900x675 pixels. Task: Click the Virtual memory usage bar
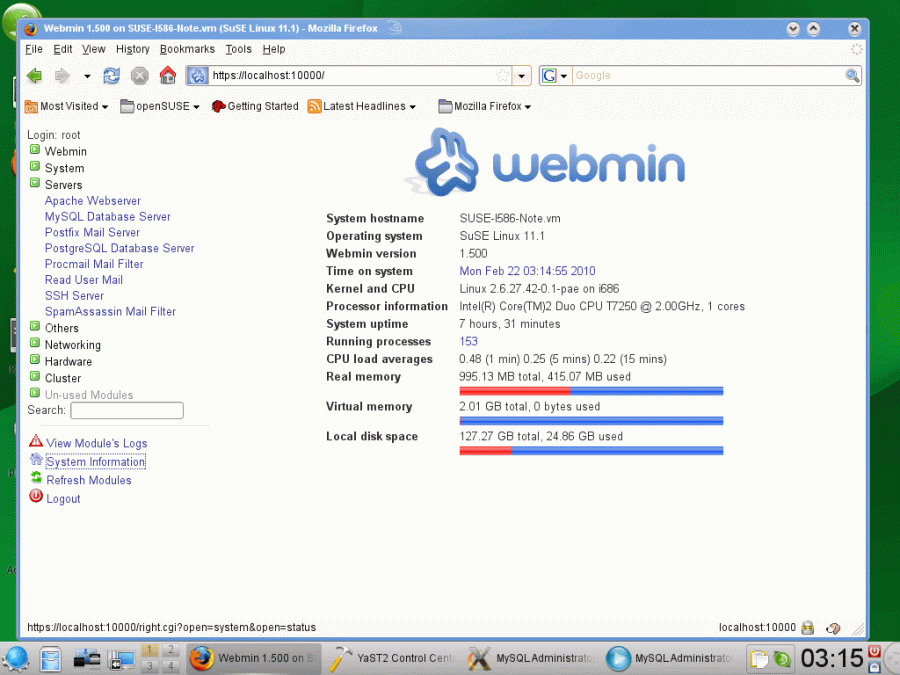coord(591,421)
